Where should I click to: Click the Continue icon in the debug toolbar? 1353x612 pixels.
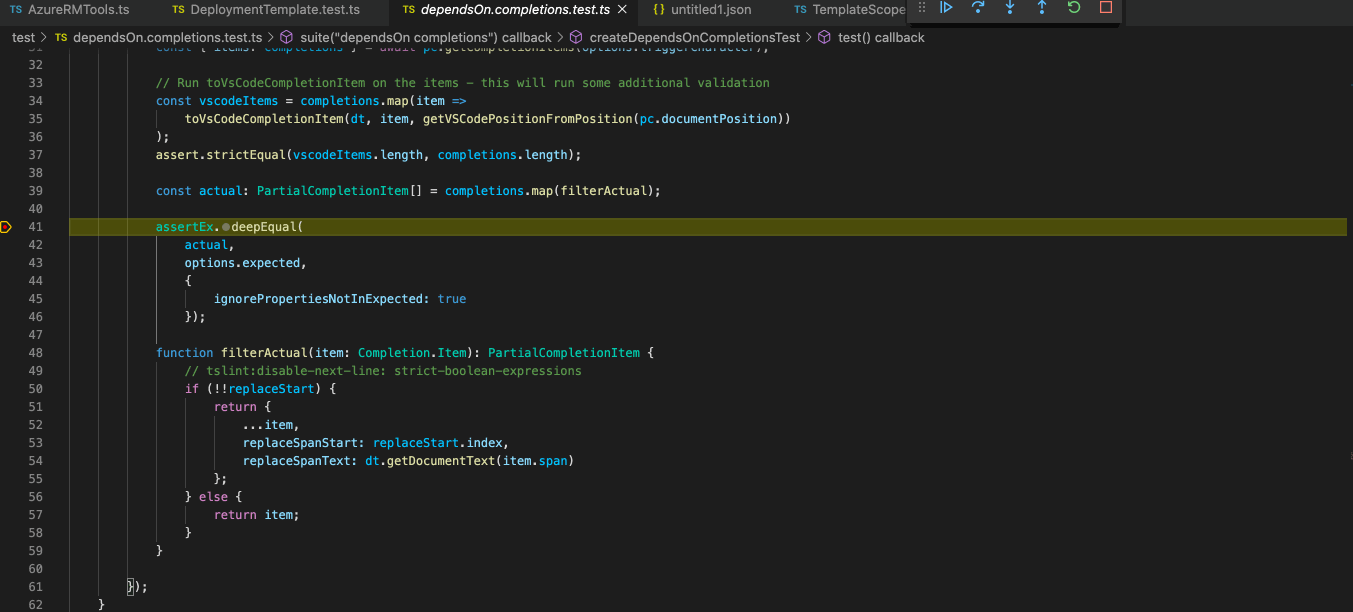[x=946, y=8]
